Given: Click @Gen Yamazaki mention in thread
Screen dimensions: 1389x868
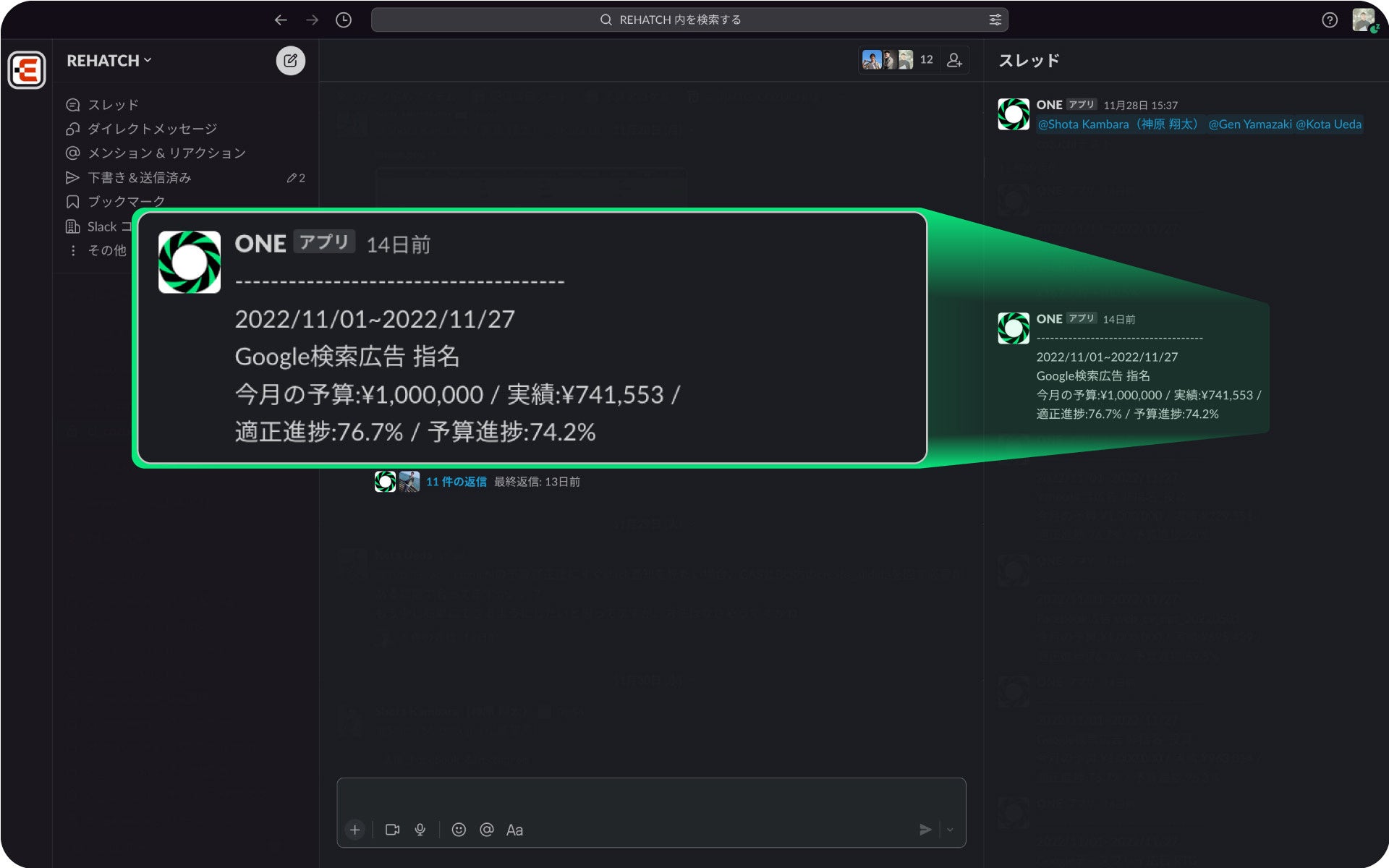Looking at the screenshot, I should pos(1250,124).
